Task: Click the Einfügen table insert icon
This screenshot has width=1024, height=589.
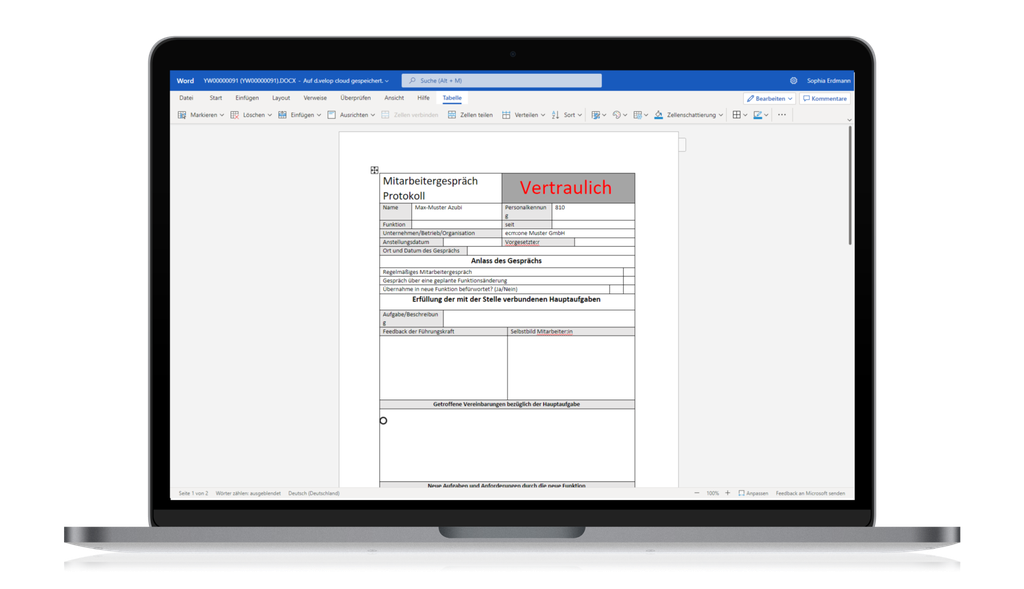Action: 282,115
